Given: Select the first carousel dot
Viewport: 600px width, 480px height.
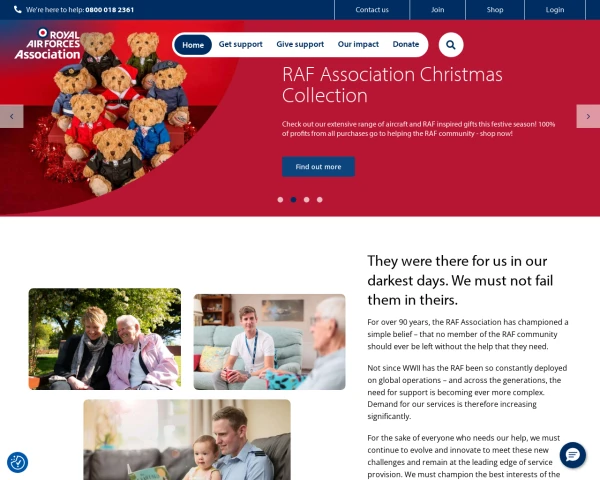Looking at the screenshot, I should point(280,199).
